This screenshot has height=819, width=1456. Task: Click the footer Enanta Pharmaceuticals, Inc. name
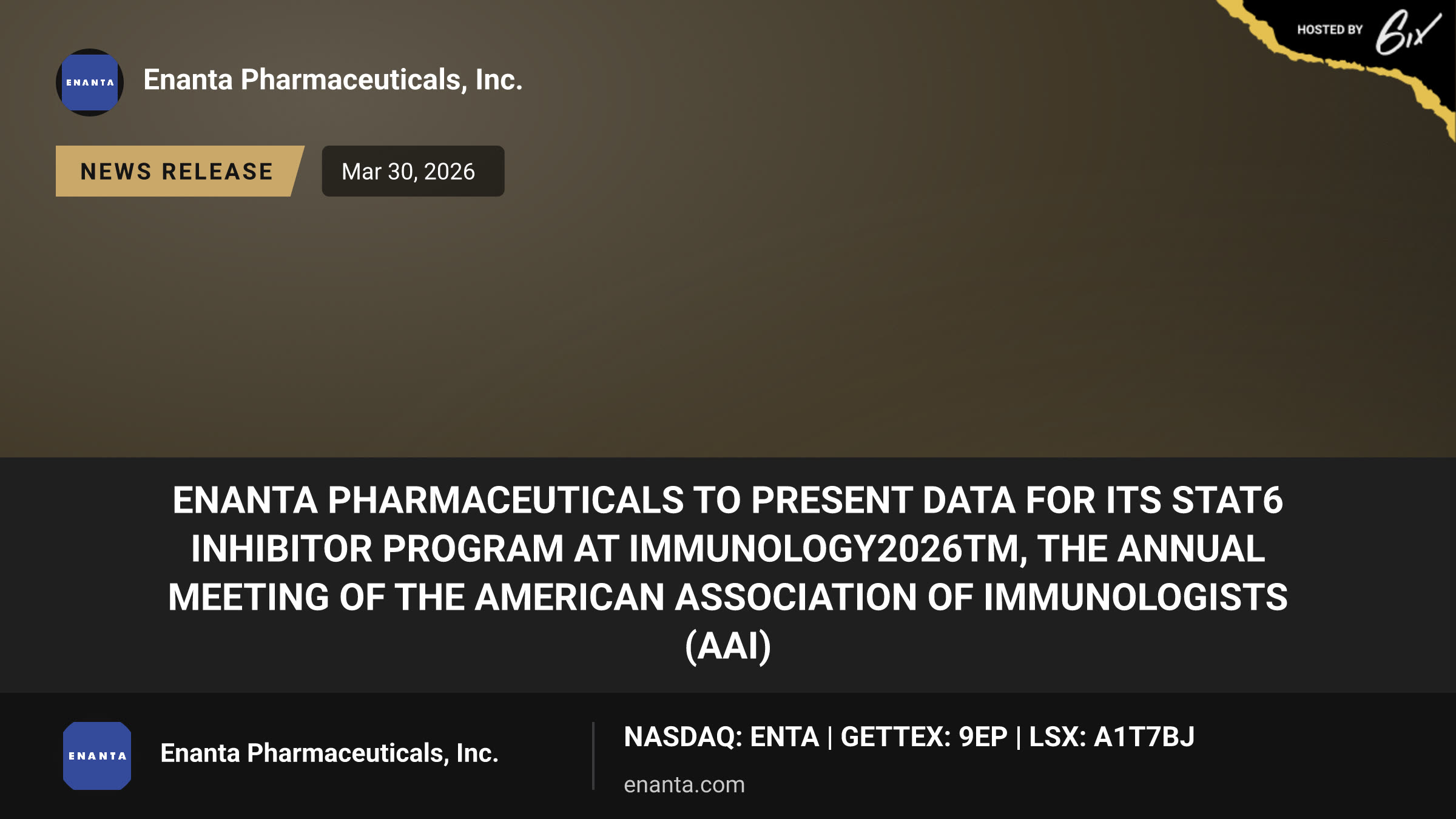pos(329,753)
